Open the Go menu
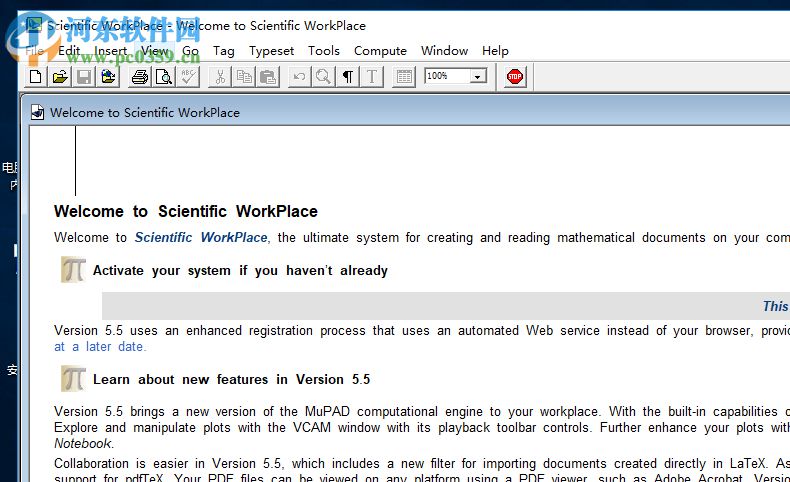790x482 pixels. (x=190, y=51)
